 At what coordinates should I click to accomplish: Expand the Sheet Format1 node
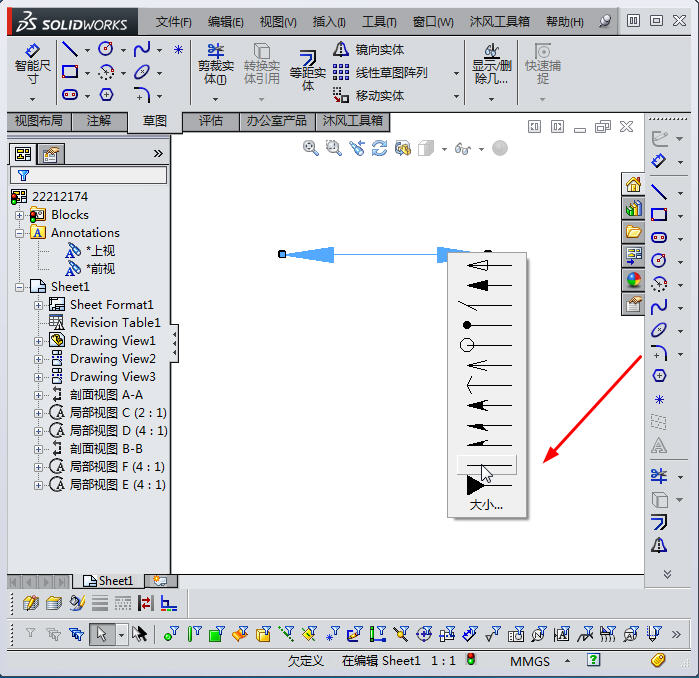pyautogui.click(x=39, y=305)
